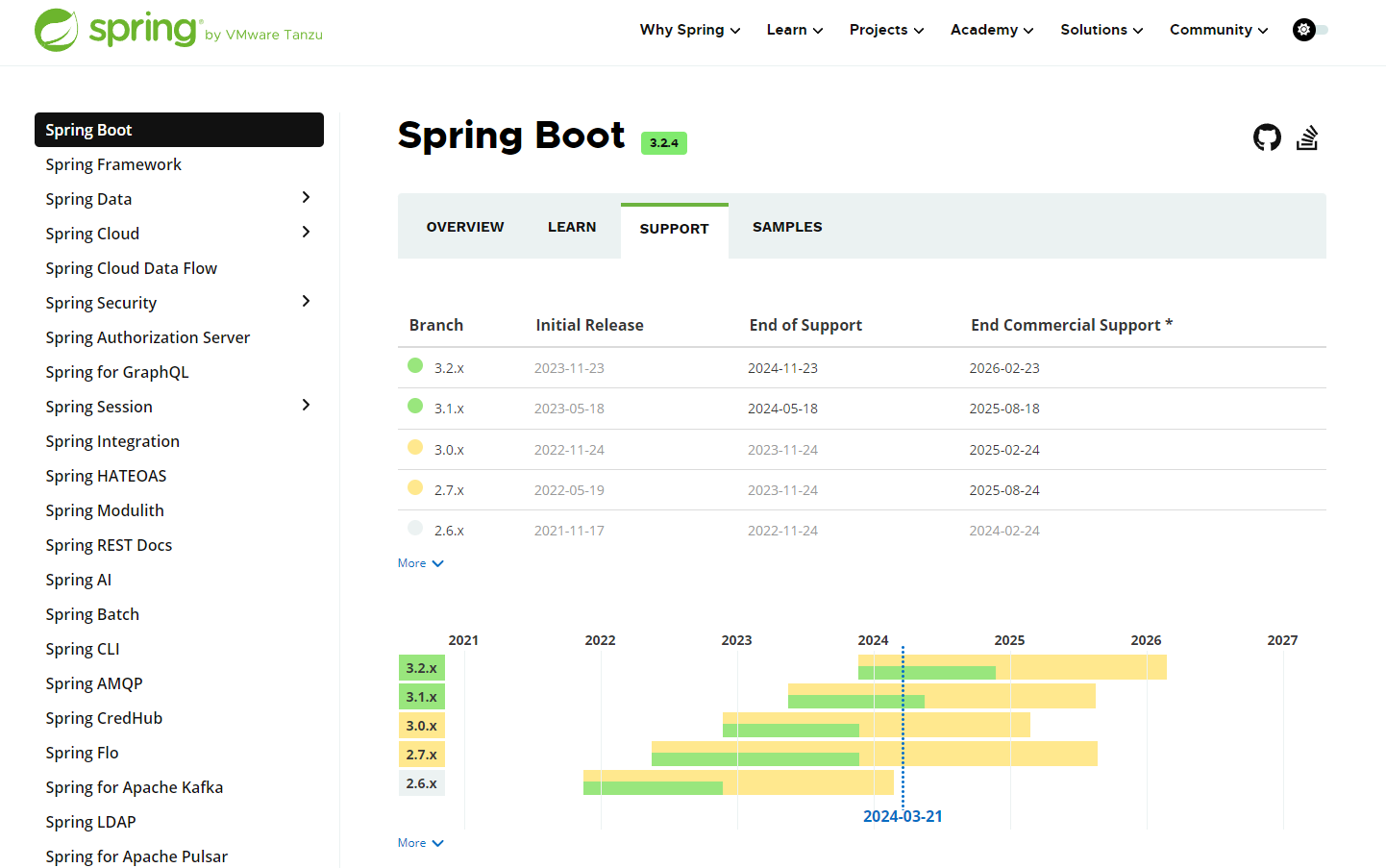The height and width of the screenshot is (868, 1386).
Task: Open Spring AMQP project
Action: pyautogui.click(x=94, y=683)
